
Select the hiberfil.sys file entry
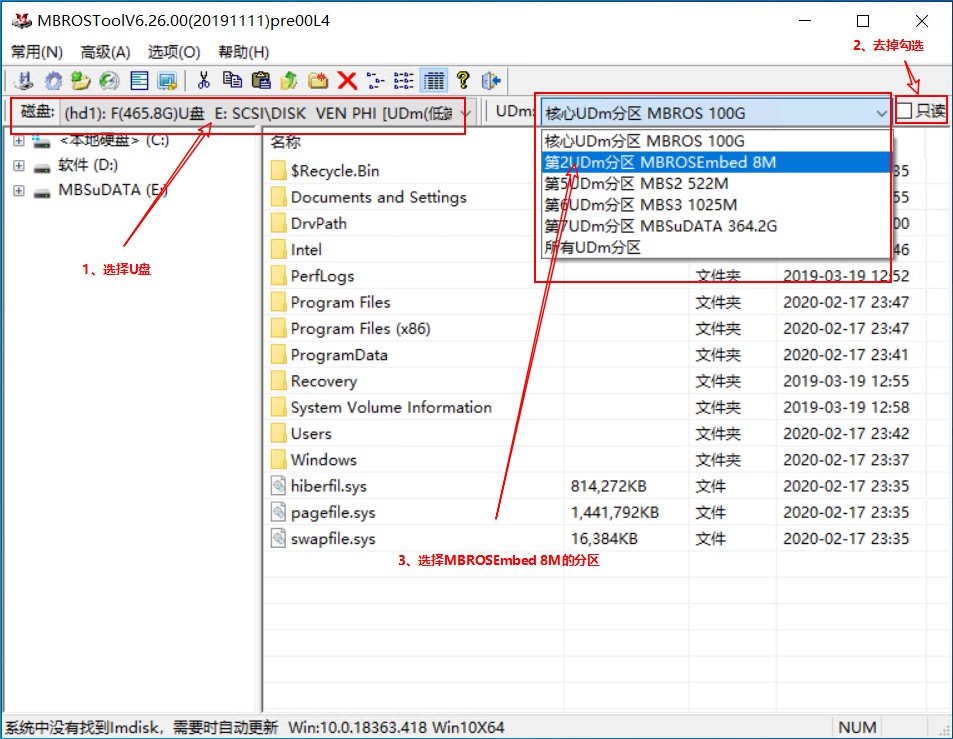pos(328,486)
